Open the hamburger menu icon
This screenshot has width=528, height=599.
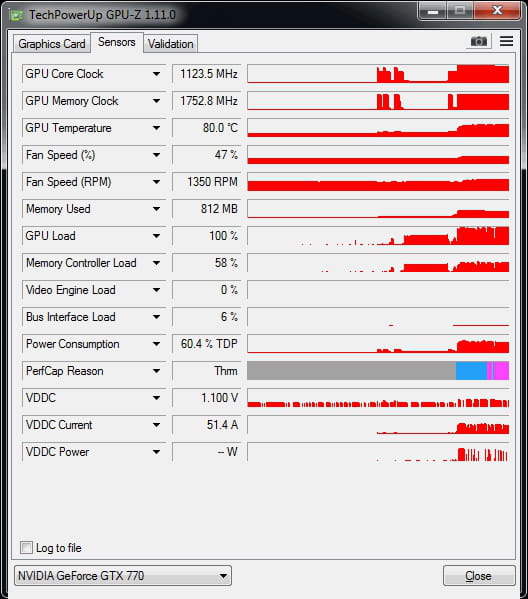(507, 41)
